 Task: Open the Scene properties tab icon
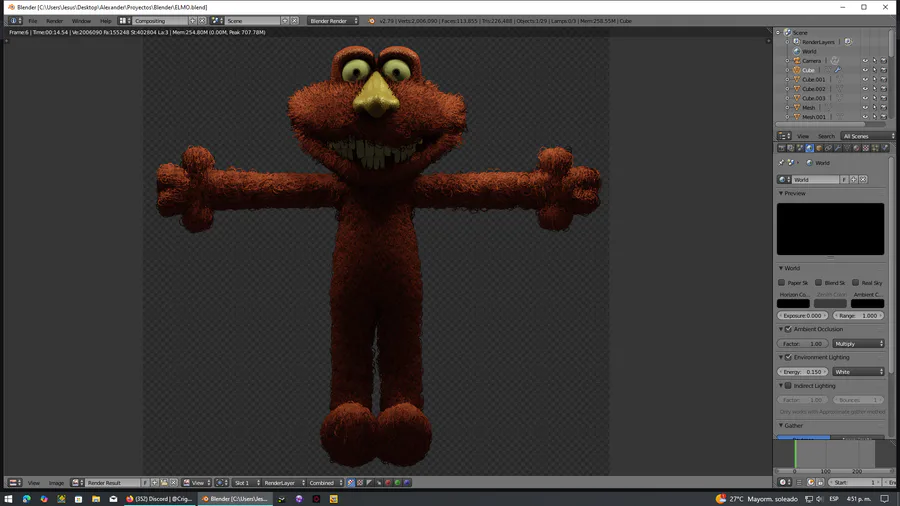click(800, 148)
